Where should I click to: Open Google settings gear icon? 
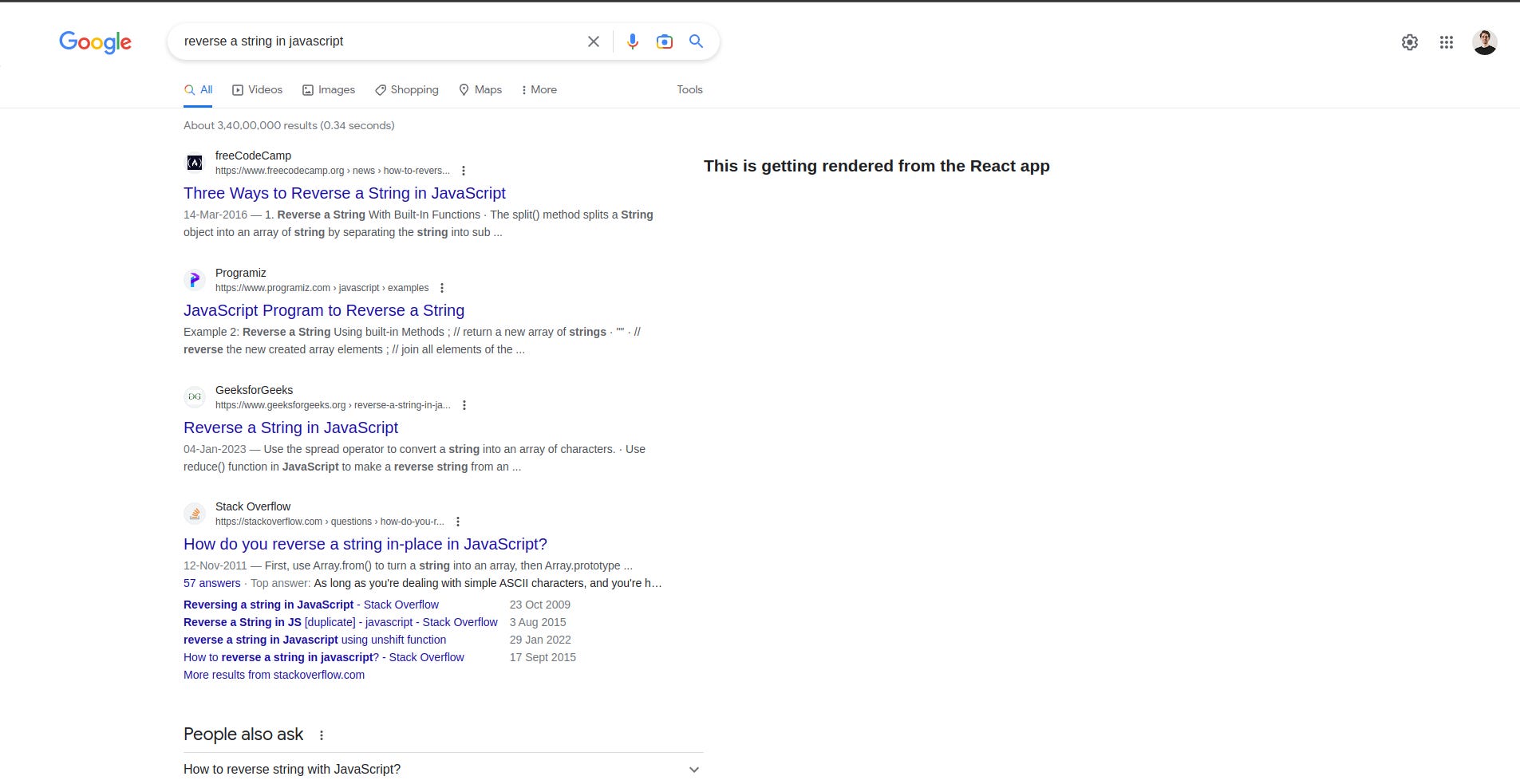[x=1410, y=42]
